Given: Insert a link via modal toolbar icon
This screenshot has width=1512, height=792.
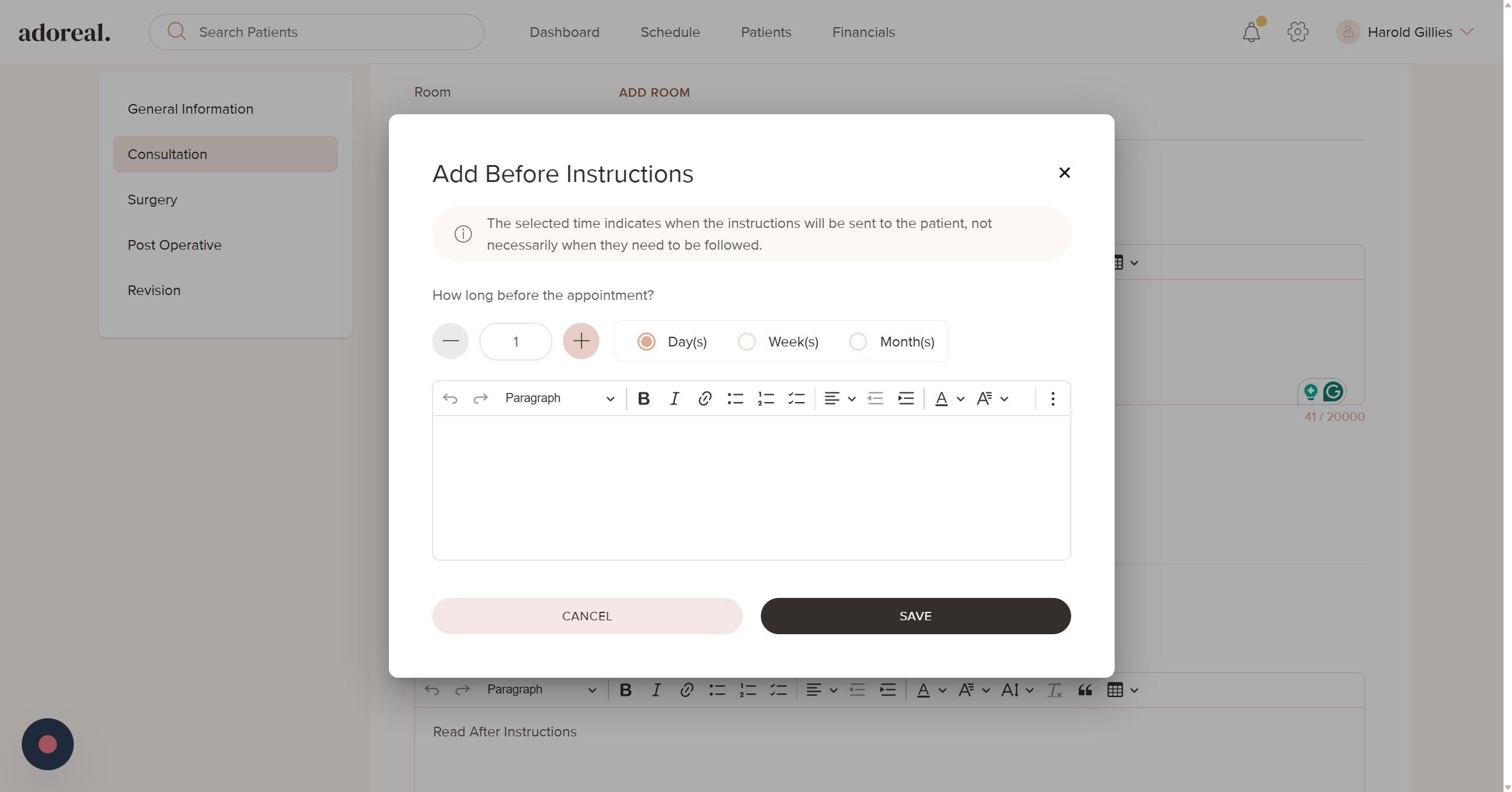Looking at the screenshot, I should point(704,398).
